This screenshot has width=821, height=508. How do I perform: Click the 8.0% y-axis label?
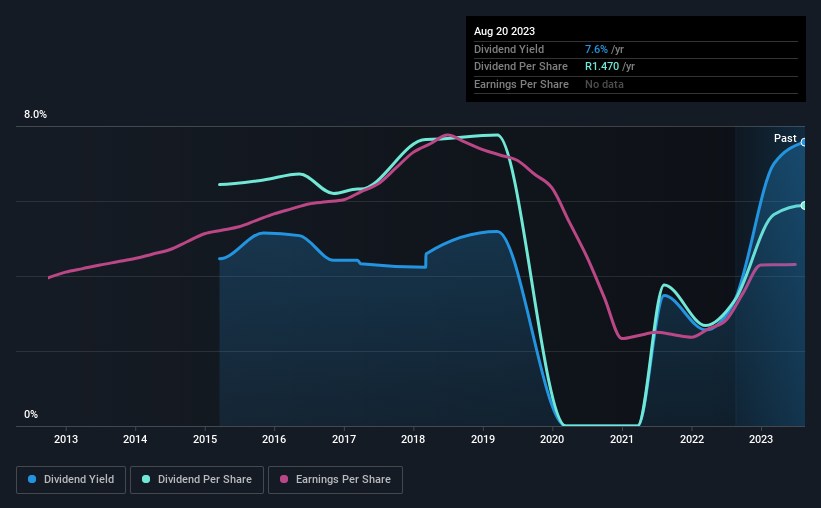pos(35,115)
